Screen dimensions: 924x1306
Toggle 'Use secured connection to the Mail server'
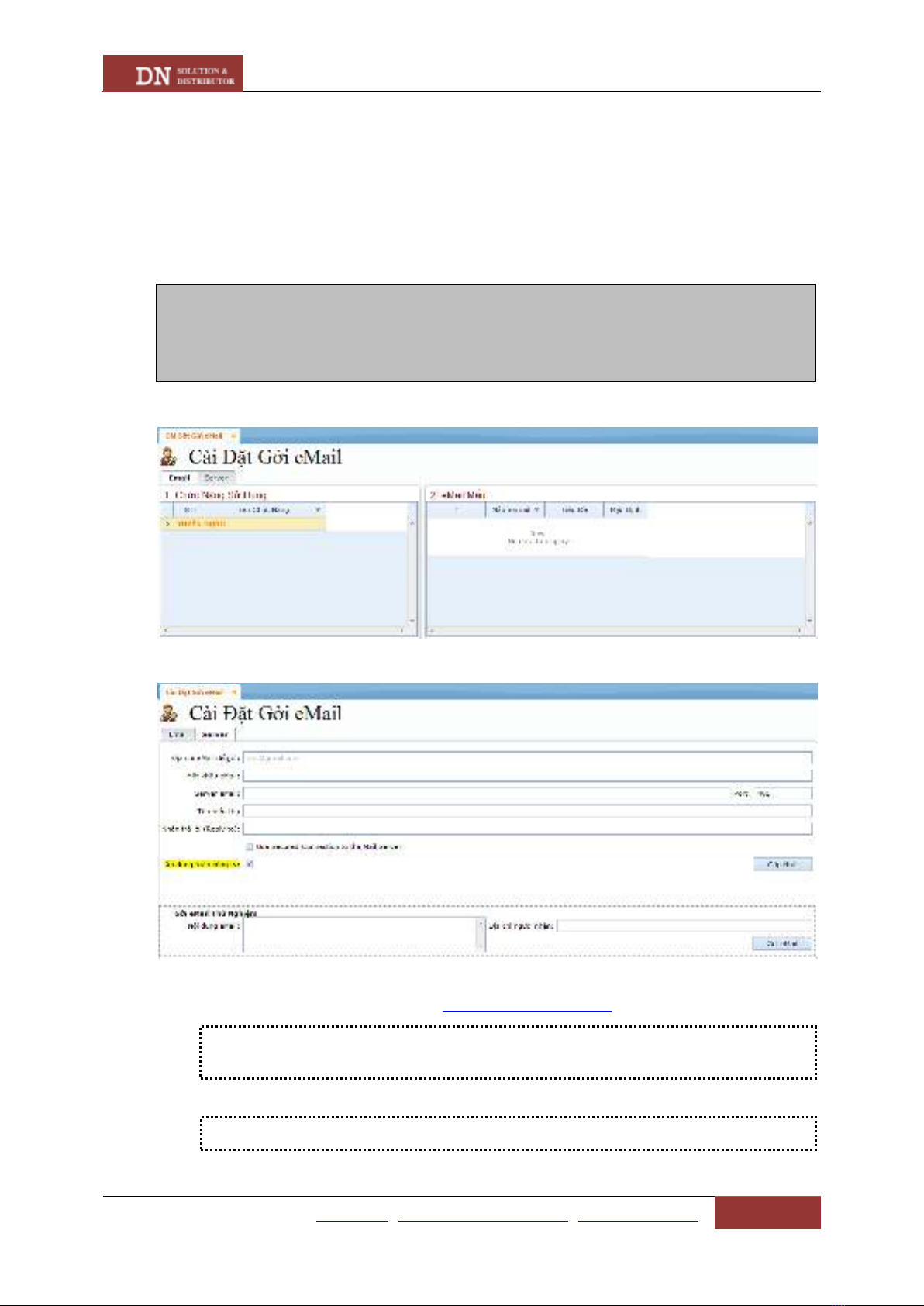click(250, 847)
